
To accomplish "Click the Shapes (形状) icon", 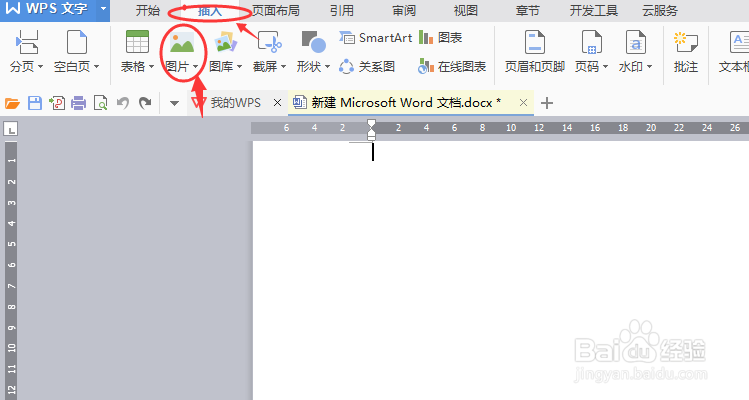I will pos(313,42).
